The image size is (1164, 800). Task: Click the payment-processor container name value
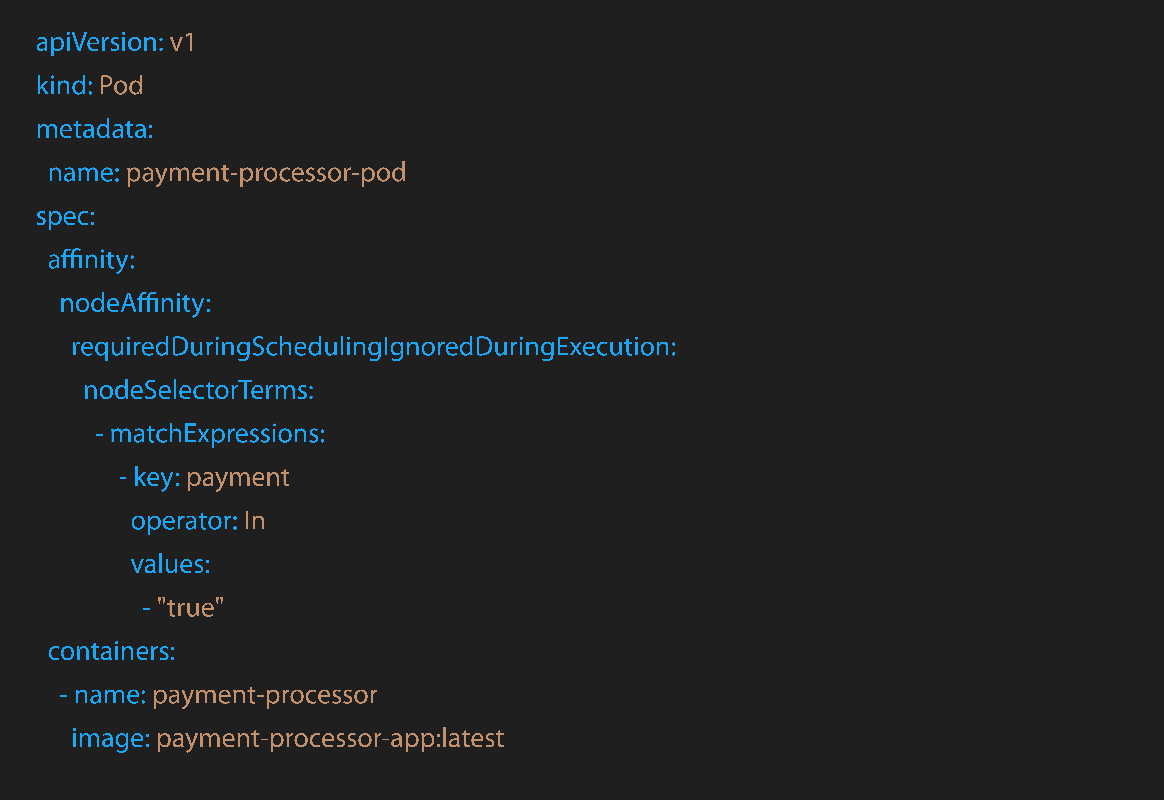265,694
